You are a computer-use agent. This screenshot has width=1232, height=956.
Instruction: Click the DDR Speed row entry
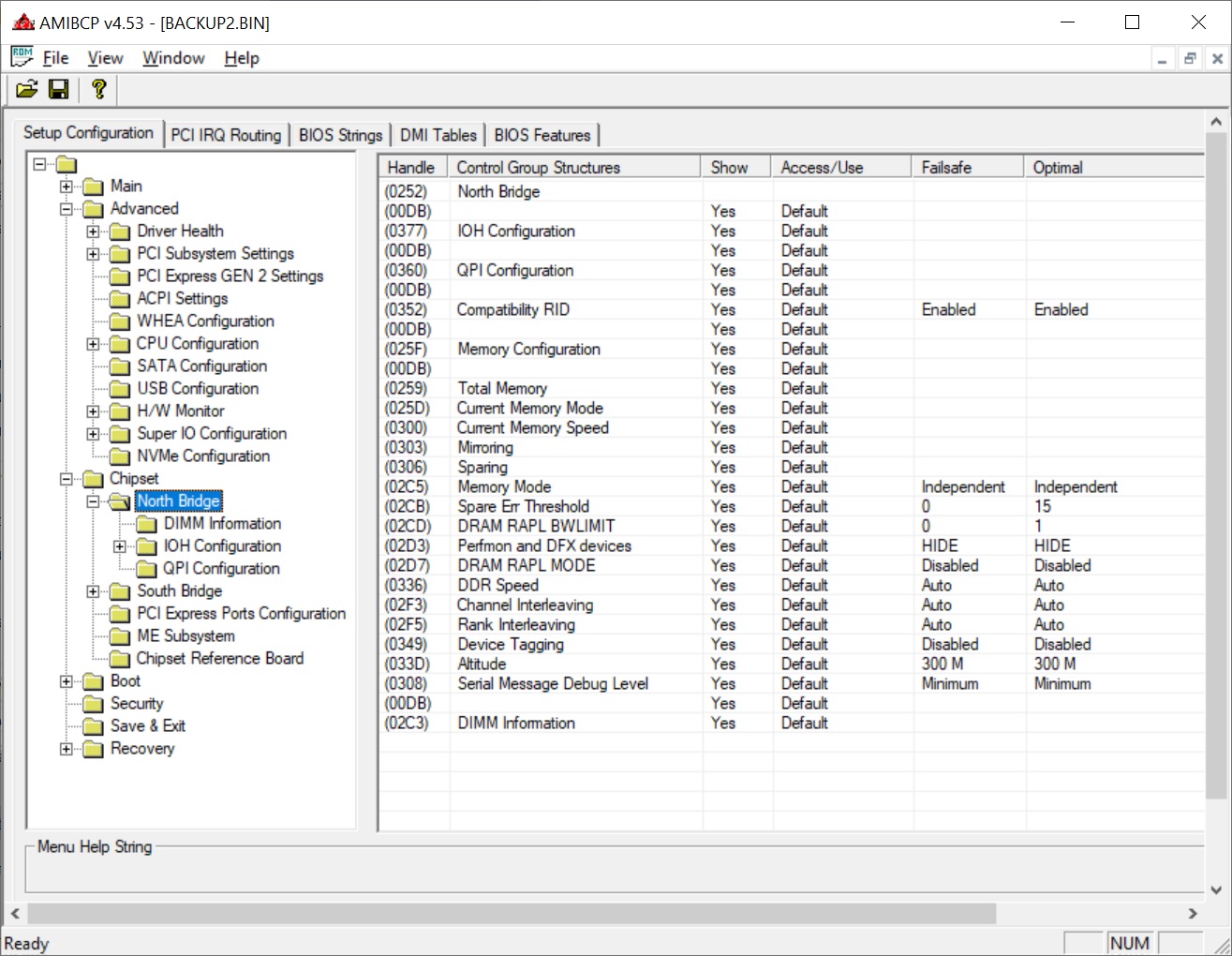(x=792, y=586)
